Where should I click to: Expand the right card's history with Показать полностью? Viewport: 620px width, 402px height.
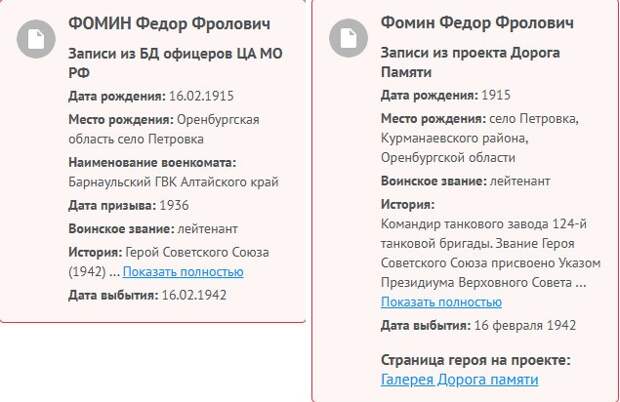[441, 302]
